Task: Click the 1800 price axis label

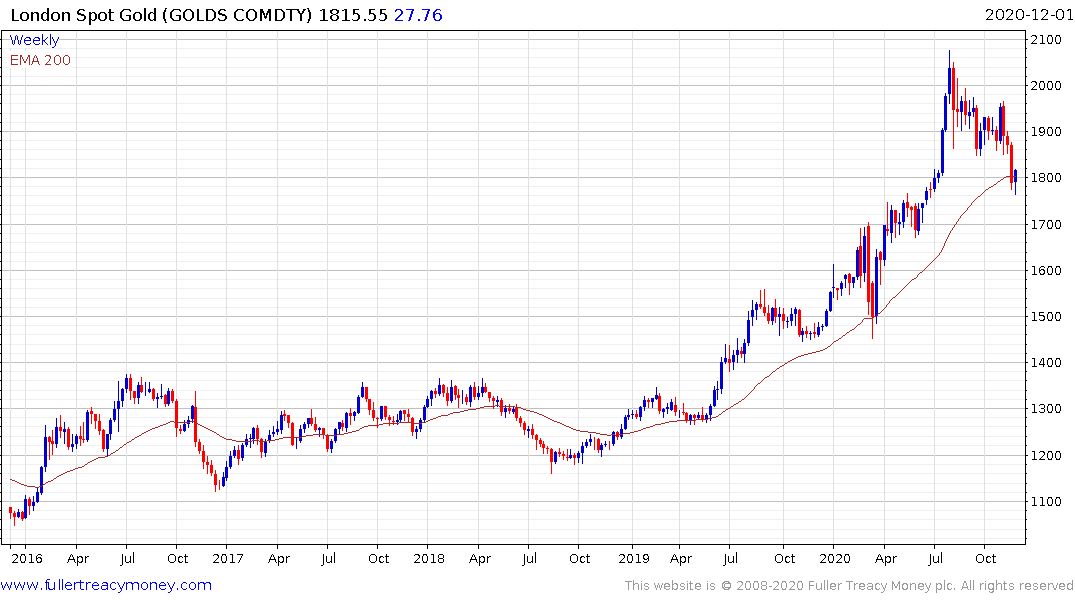Action: [x=1046, y=178]
